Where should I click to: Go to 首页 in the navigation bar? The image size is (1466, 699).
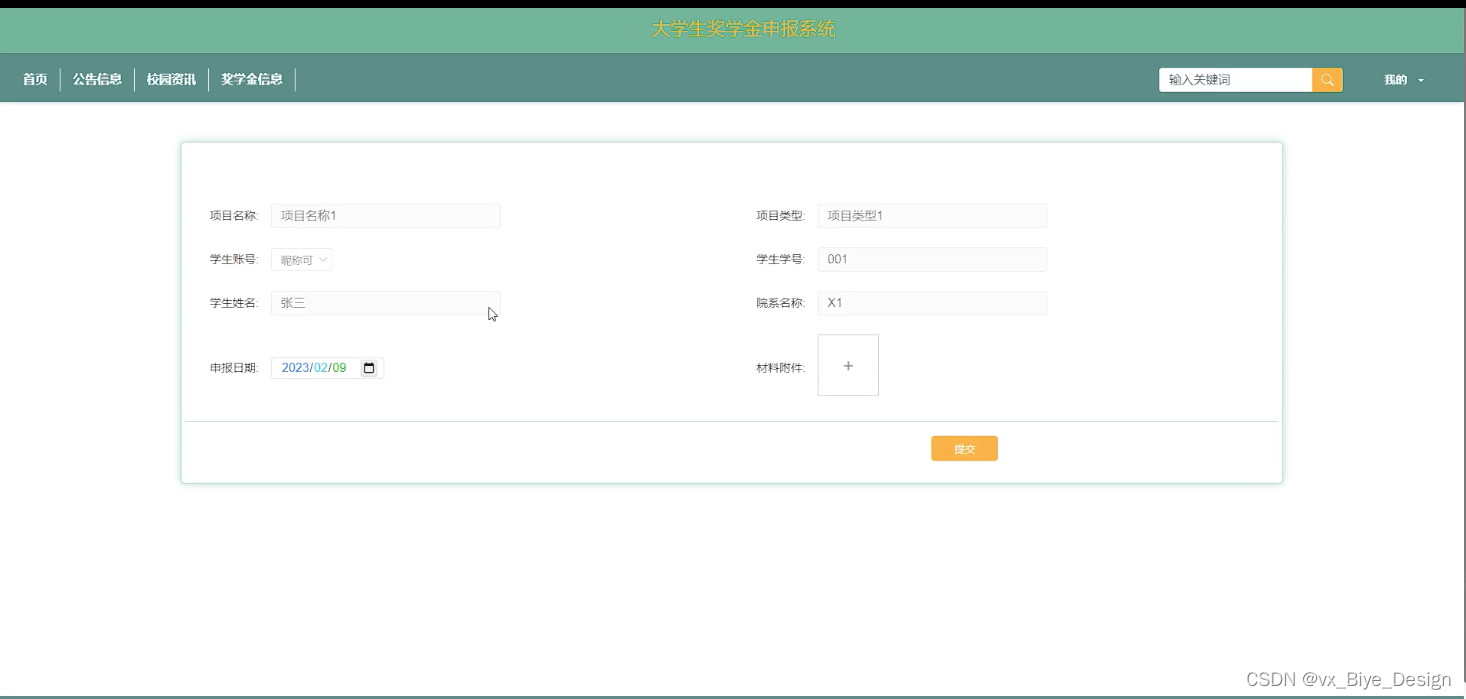35,80
